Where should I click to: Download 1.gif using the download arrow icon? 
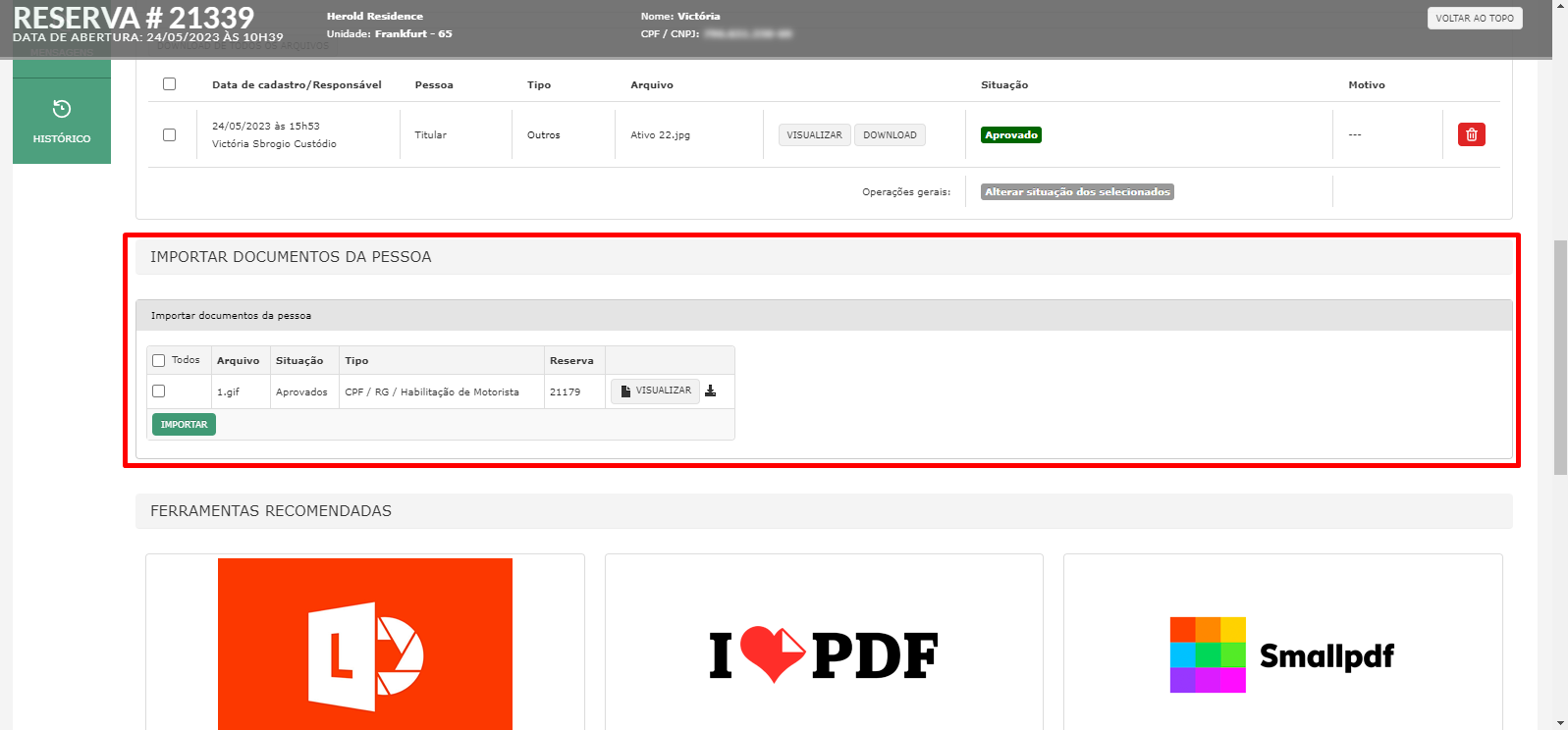(x=711, y=391)
